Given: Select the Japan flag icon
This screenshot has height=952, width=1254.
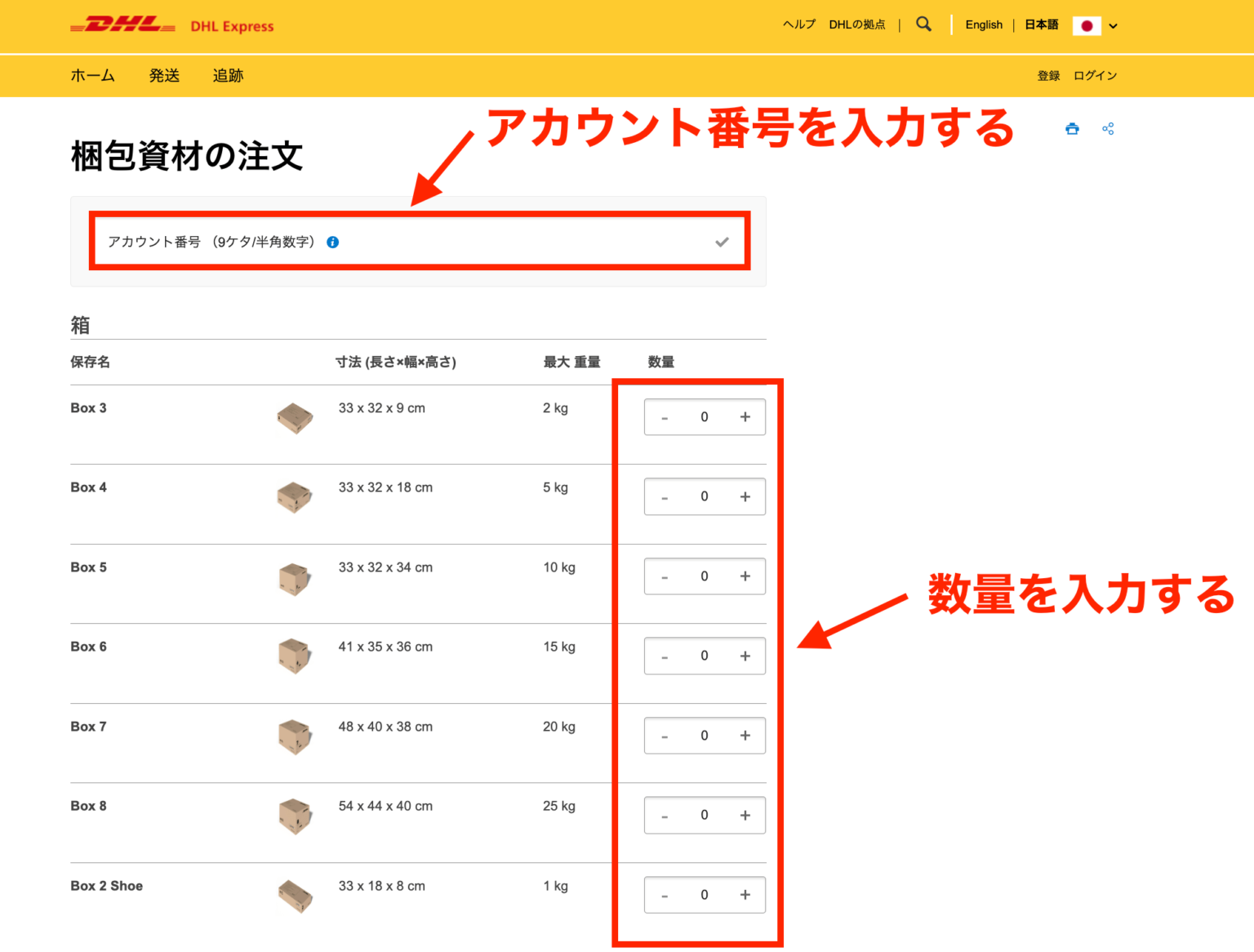Looking at the screenshot, I should coord(1087,25).
